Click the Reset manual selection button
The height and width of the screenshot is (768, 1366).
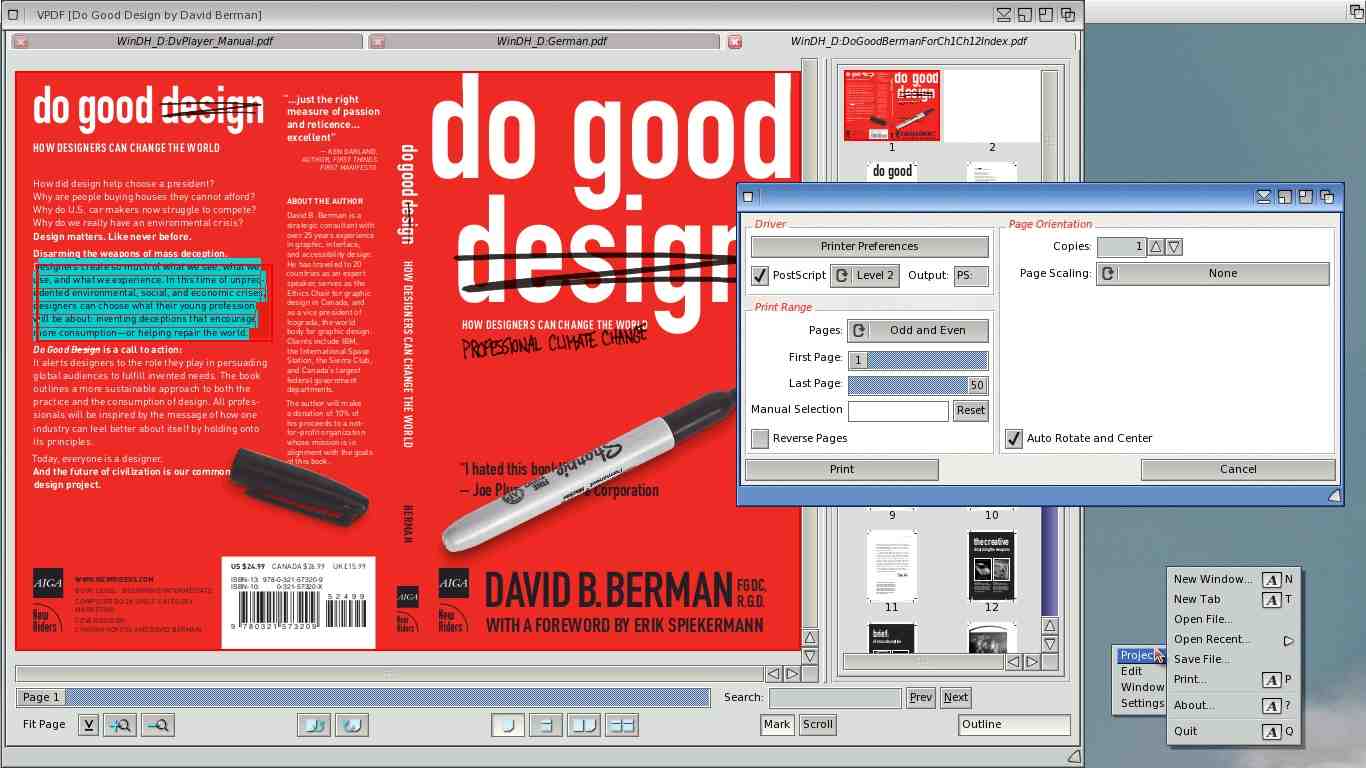pyautogui.click(x=970, y=410)
